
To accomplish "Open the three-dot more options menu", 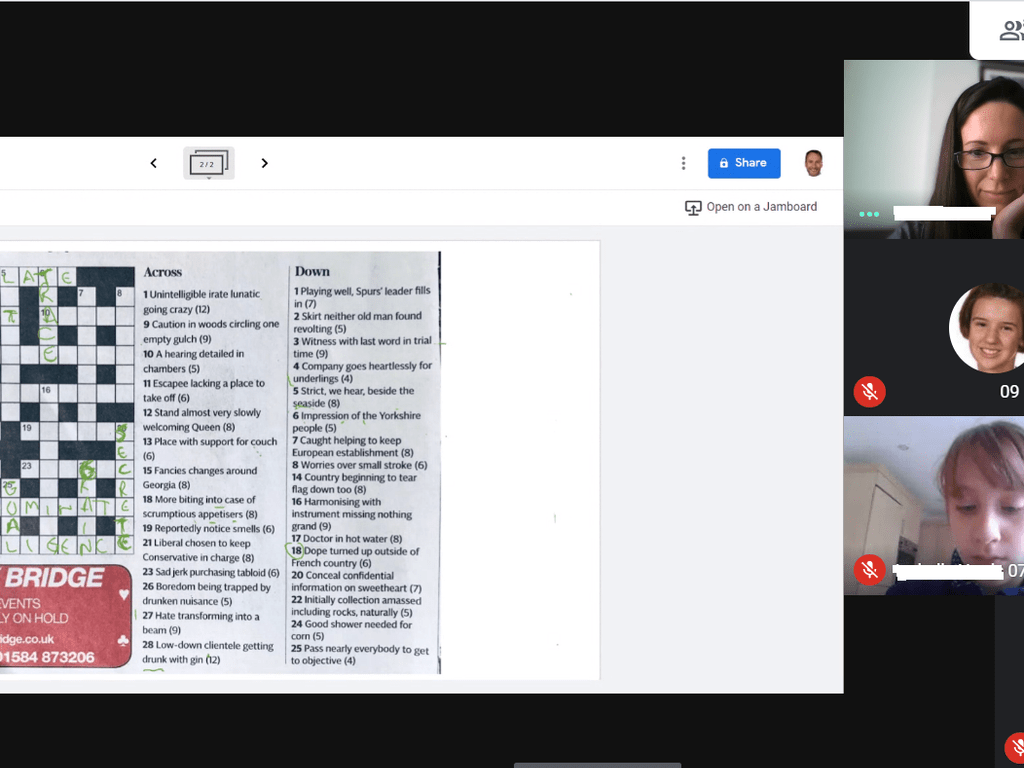I will point(683,163).
